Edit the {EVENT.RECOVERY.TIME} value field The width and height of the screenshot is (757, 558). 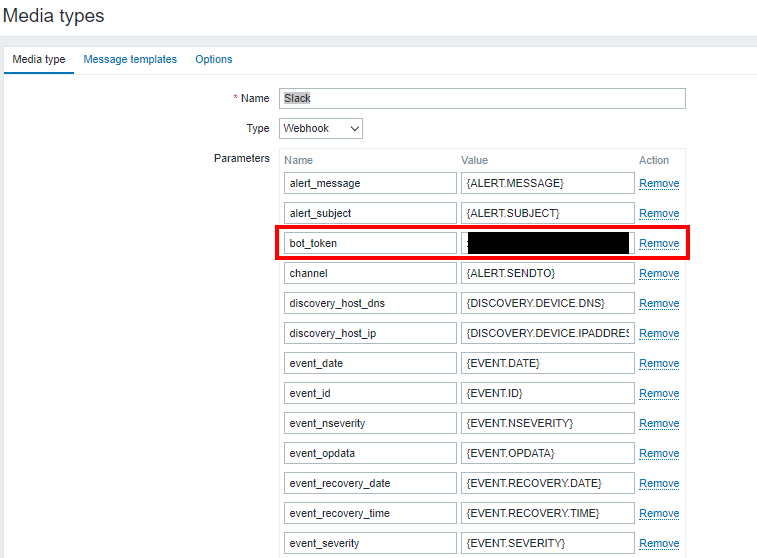[547, 513]
